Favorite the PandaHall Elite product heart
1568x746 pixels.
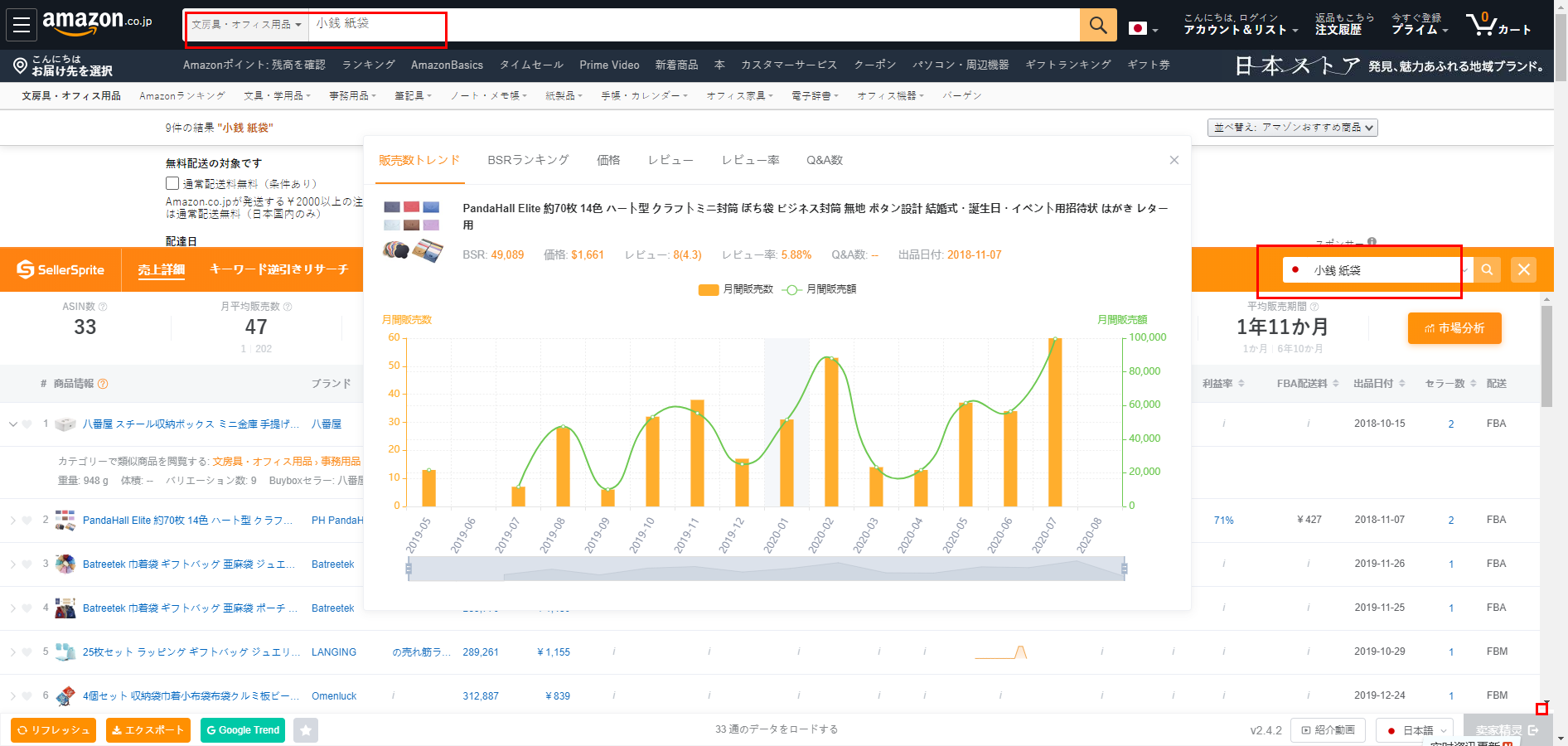27,521
